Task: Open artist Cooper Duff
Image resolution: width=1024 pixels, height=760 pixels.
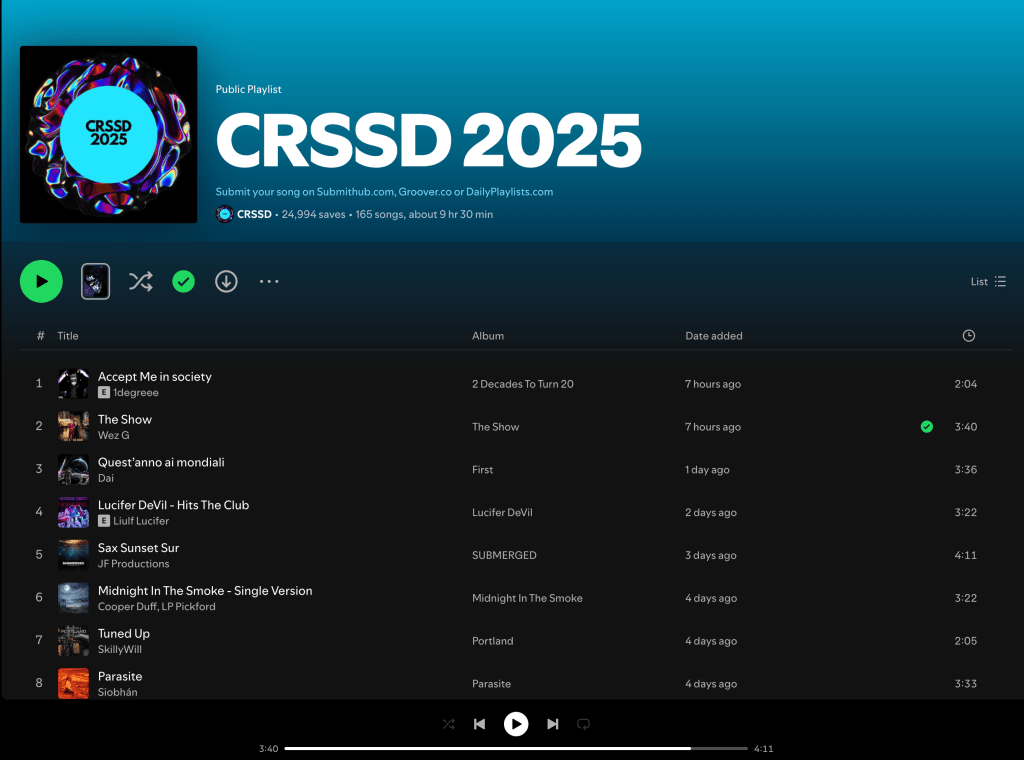Action: tap(127, 607)
